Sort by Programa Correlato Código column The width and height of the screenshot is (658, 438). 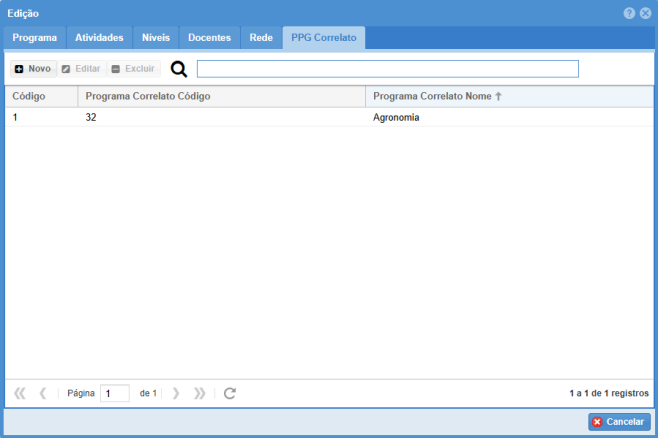click(x=220, y=96)
